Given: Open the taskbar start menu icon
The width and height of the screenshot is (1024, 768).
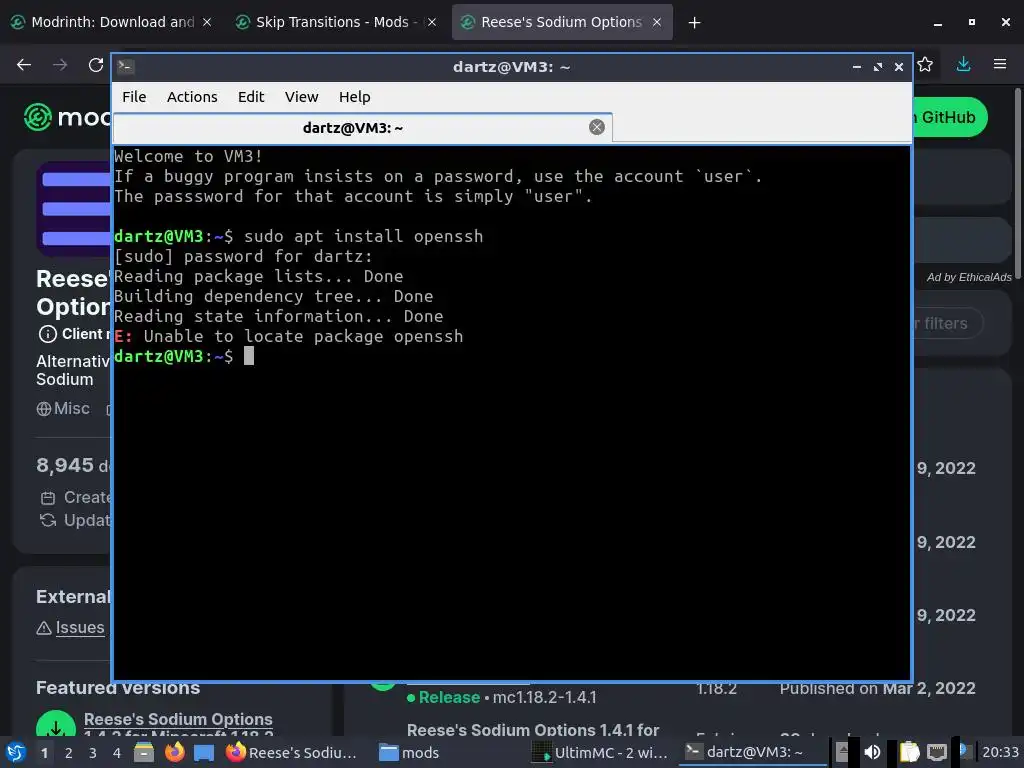Looking at the screenshot, I should click(x=16, y=752).
